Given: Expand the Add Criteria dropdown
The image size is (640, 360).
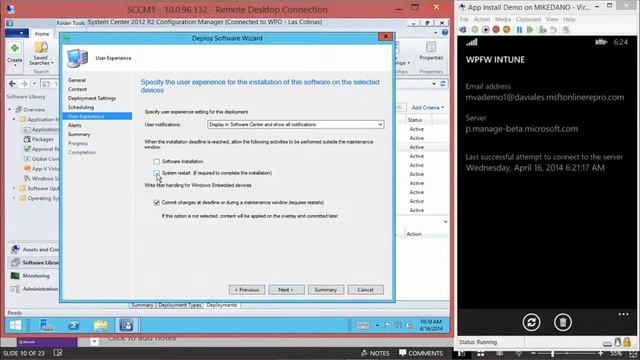Looking at the screenshot, I should coord(428,108).
